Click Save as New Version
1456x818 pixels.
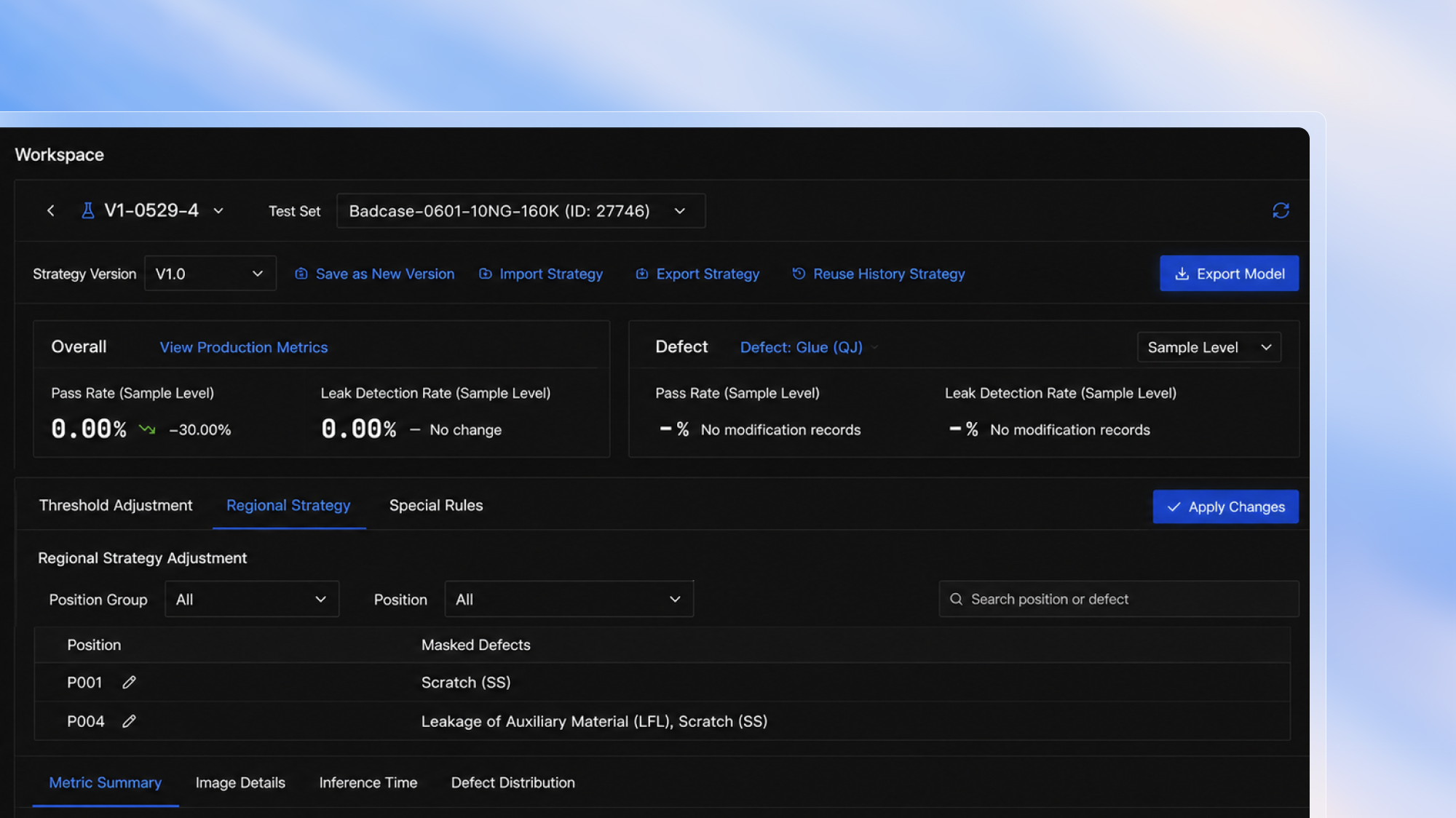click(x=374, y=274)
